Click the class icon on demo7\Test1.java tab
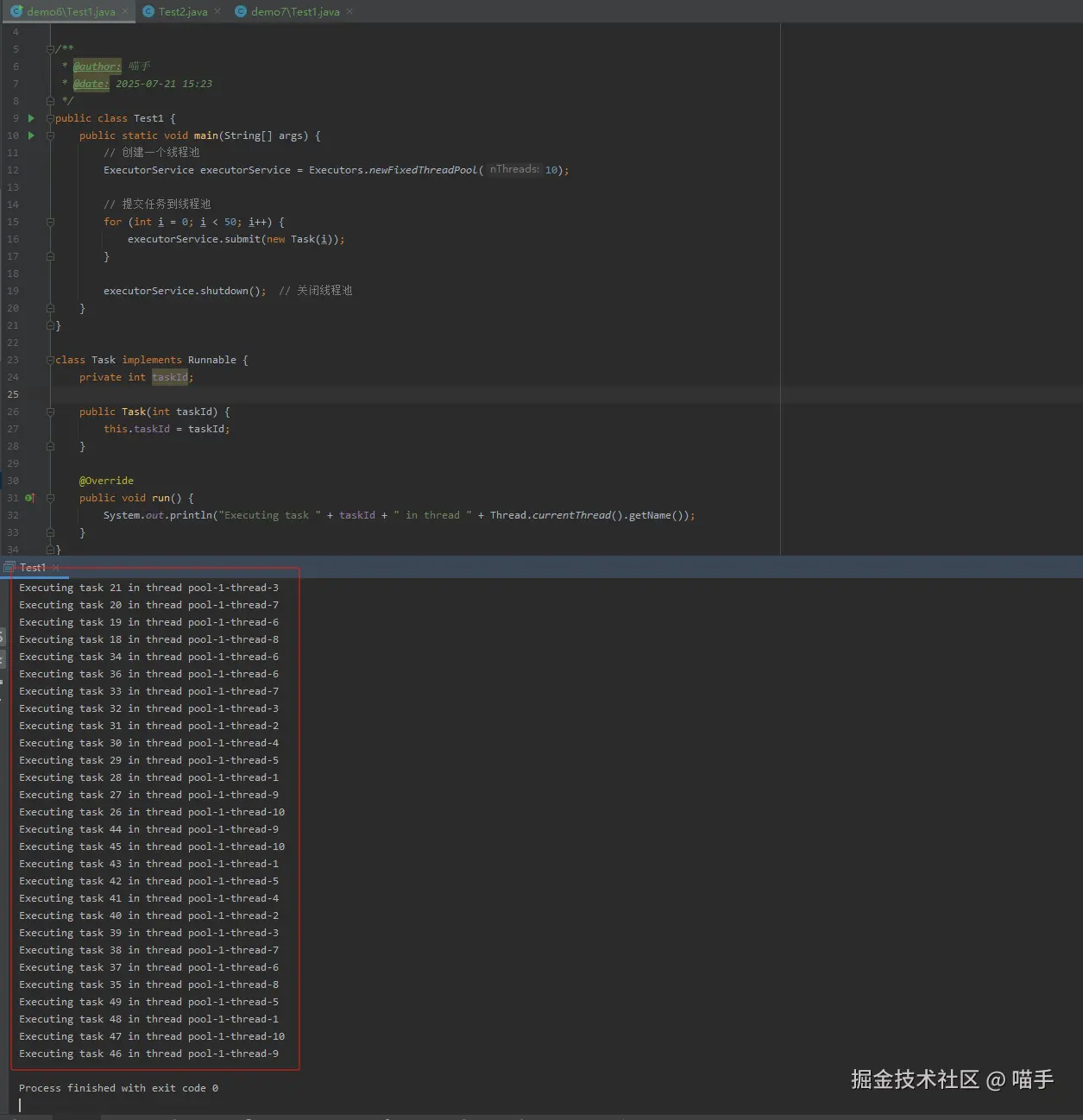Image resolution: width=1083 pixels, height=1120 pixels. click(x=241, y=11)
